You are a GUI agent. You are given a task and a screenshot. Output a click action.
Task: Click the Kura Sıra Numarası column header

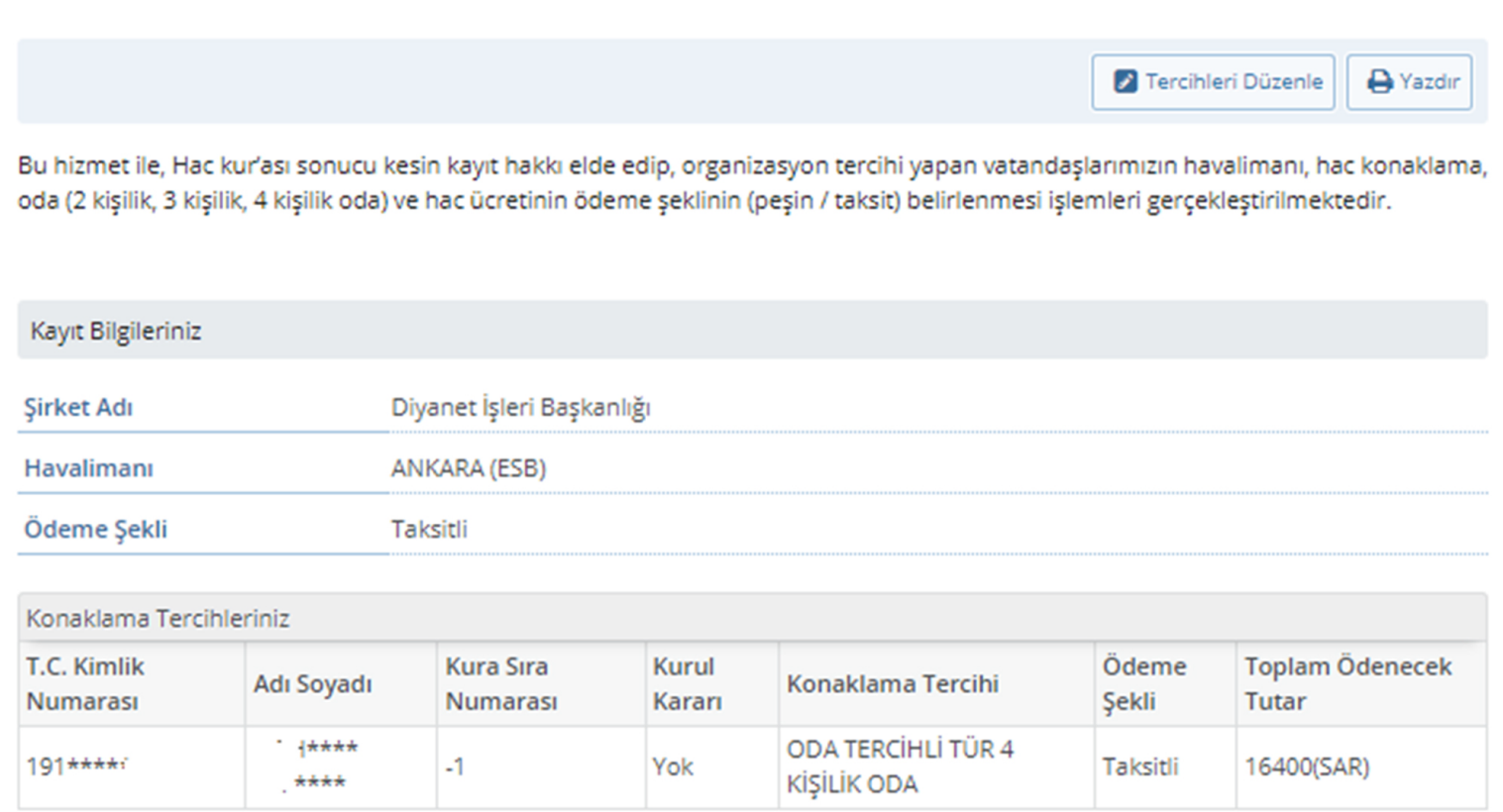point(500,683)
